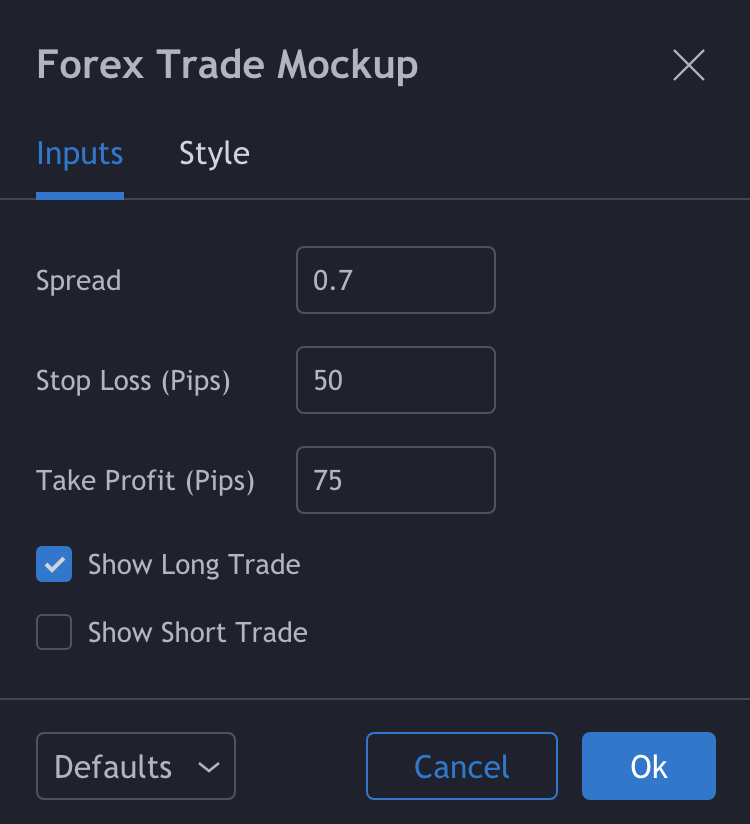Click the white checkmark icon for Long Trade
The image size is (750, 824).
54,564
